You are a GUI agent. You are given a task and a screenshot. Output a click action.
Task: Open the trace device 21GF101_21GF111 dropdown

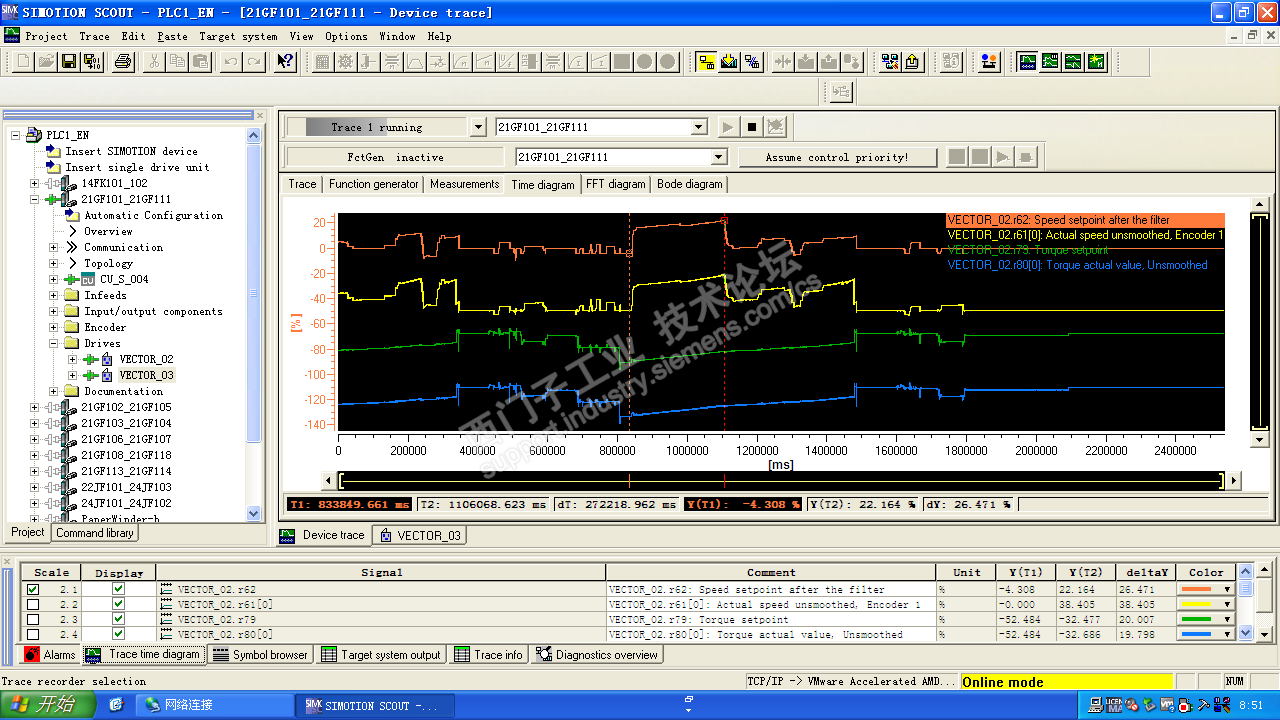coord(700,127)
